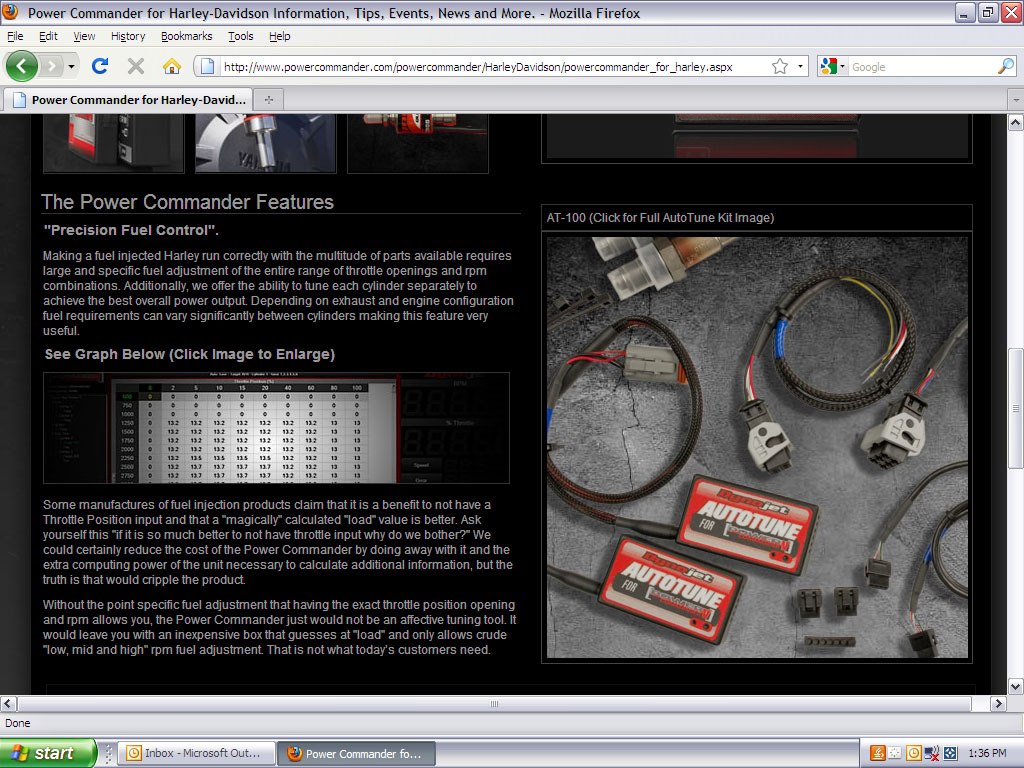1024x768 pixels.
Task: Select the Power Commander for Harley-David... tab
Action: tap(128, 100)
